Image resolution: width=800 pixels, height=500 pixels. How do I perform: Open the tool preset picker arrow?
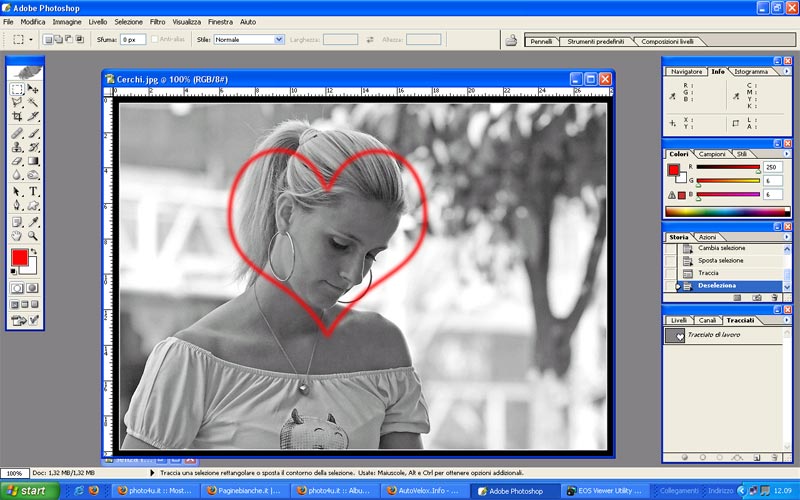pyautogui.click(x=31, y=39)
